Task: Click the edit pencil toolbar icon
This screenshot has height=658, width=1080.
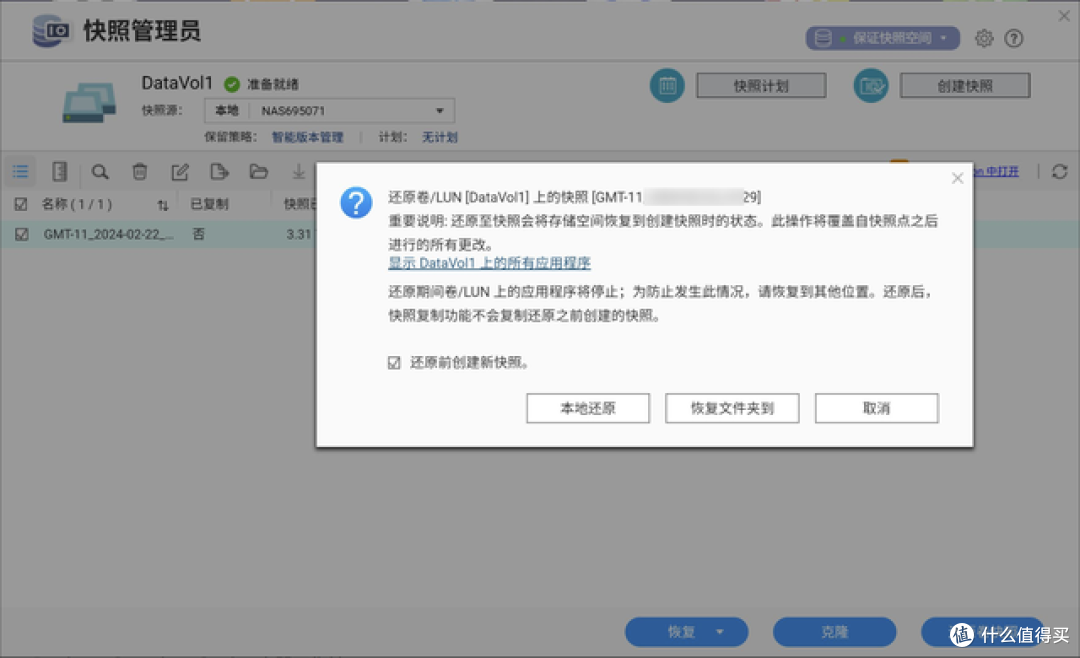Action: click(180, 172)
